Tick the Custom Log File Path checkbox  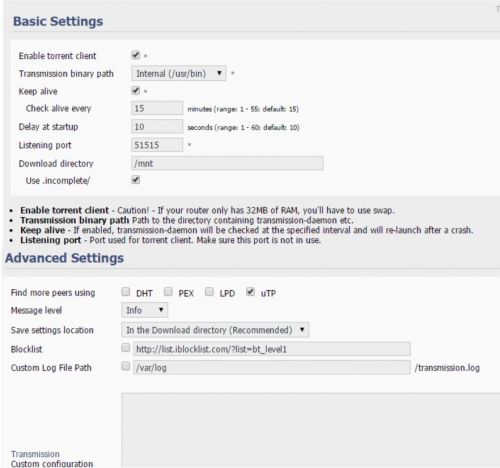pyautogui.click(x=126, y=366)
